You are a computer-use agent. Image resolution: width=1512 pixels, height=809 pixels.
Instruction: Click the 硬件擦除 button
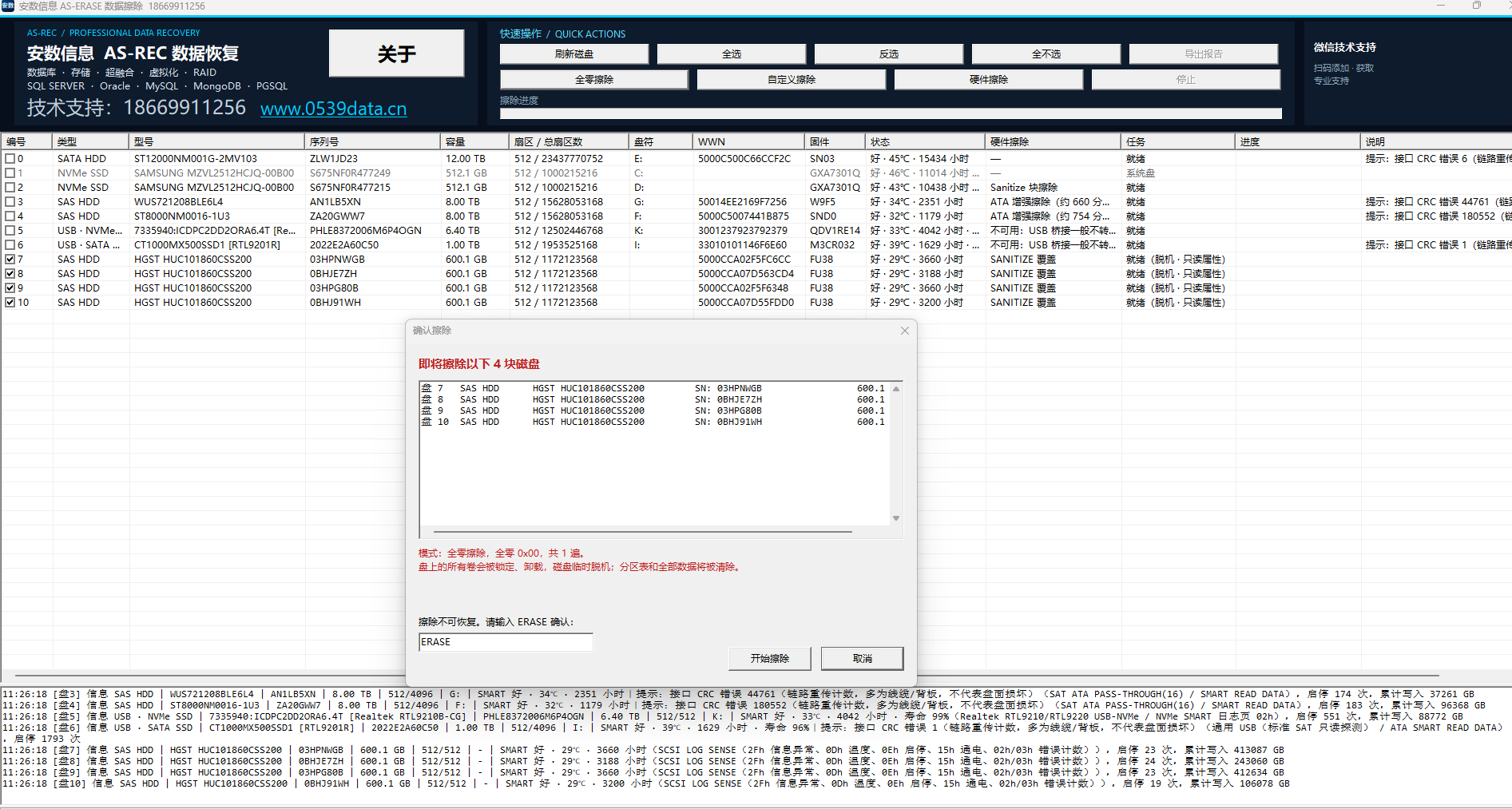click(988, 80)
